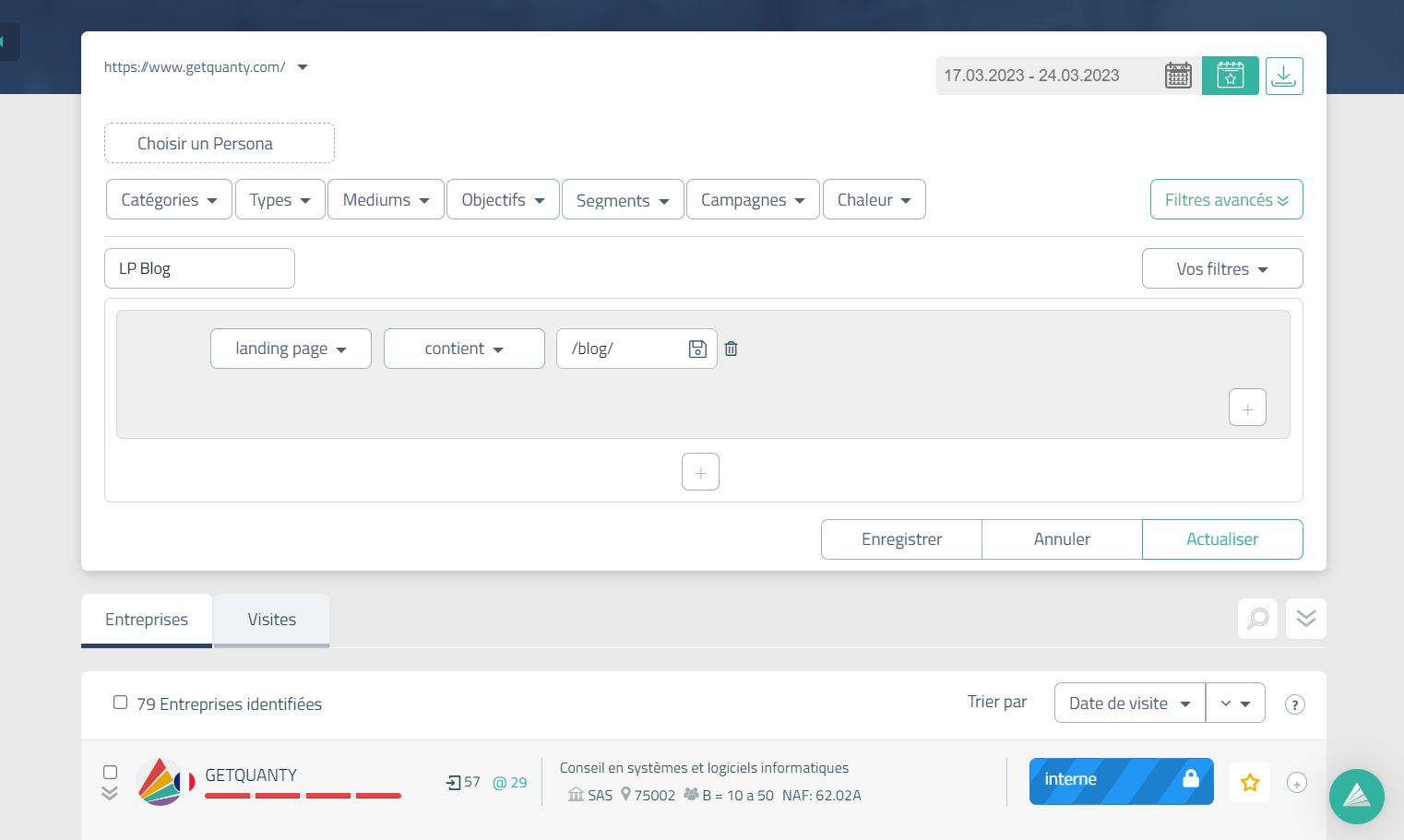Click the magnifier search icon
The image size is (1404, 840).
[x=1257, y=619]
